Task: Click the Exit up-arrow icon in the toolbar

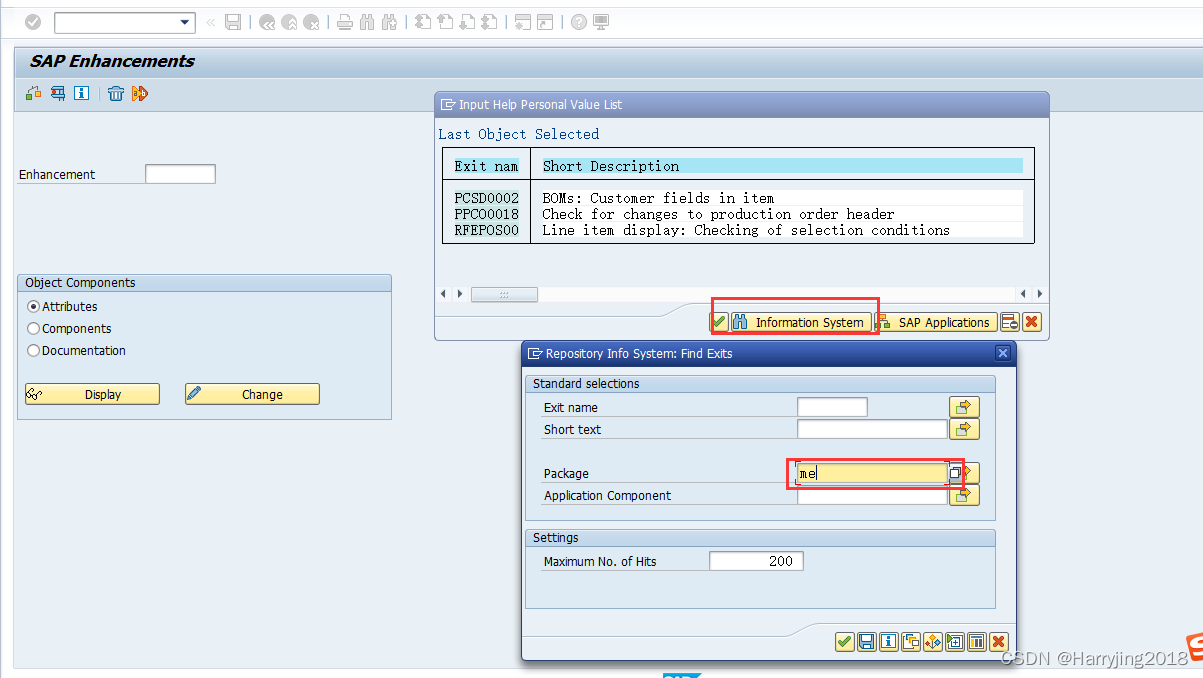Action: point(290,22)
